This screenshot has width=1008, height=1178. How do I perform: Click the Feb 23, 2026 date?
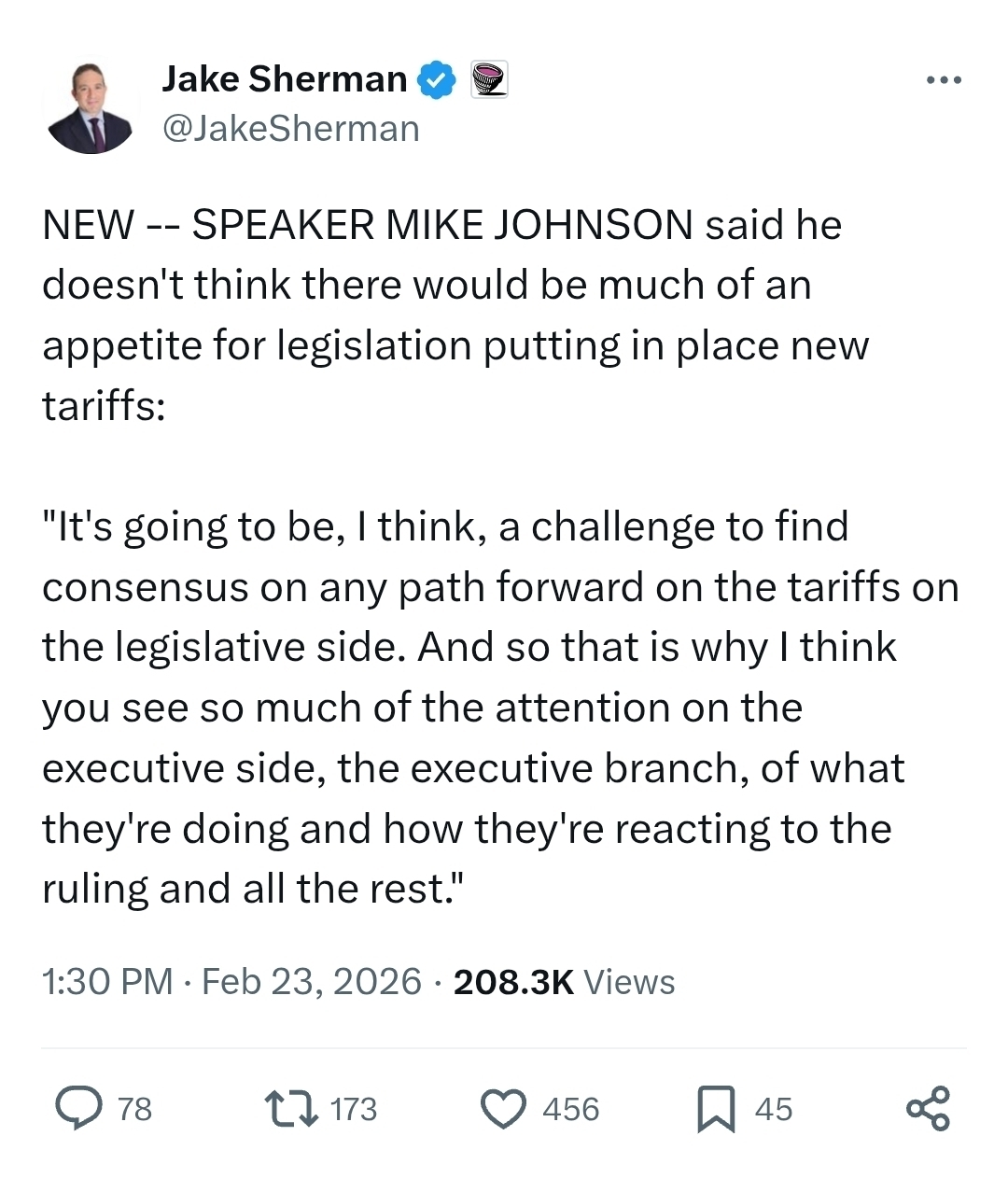312,981
